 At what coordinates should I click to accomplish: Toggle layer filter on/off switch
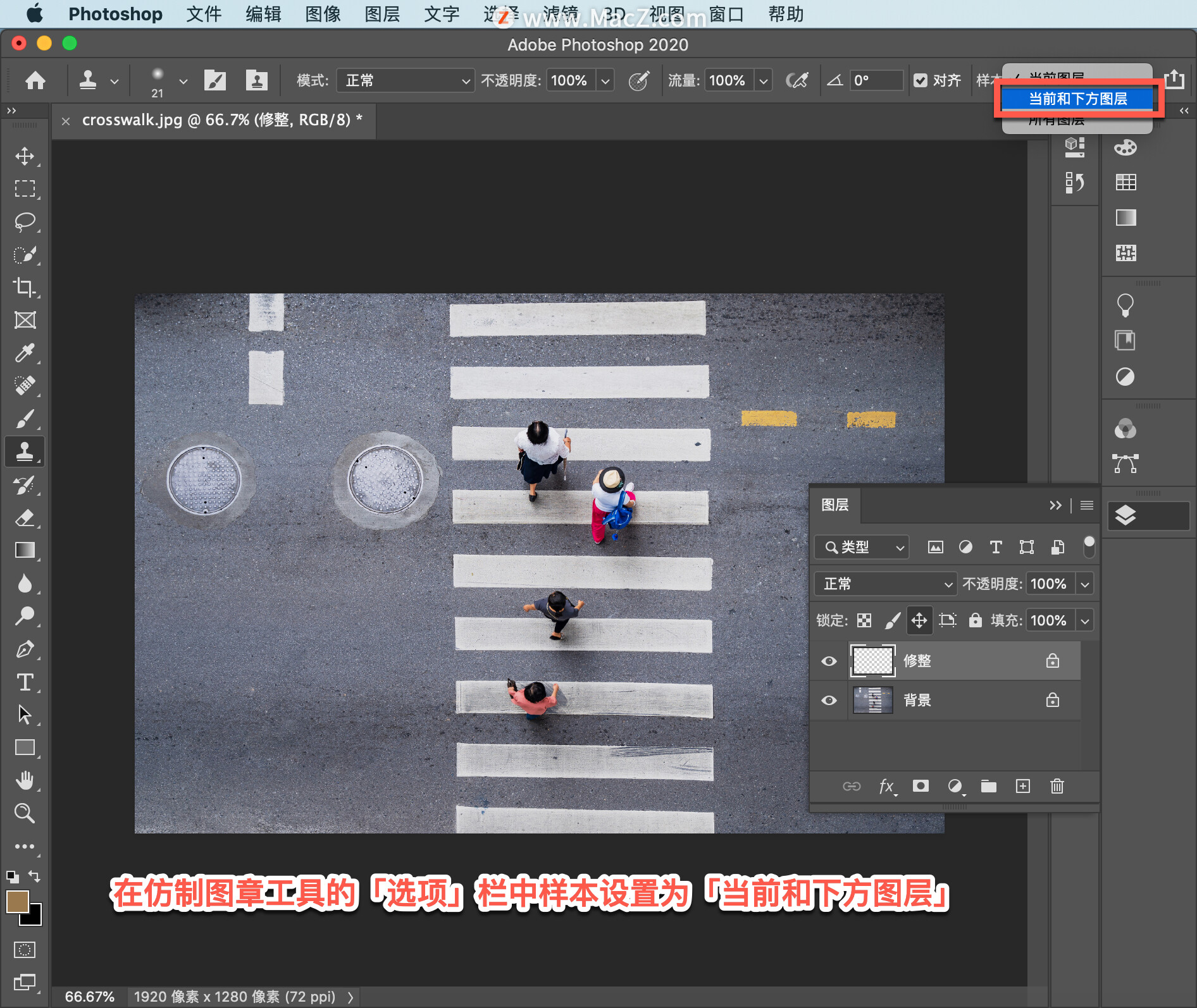click(1089, 546)
